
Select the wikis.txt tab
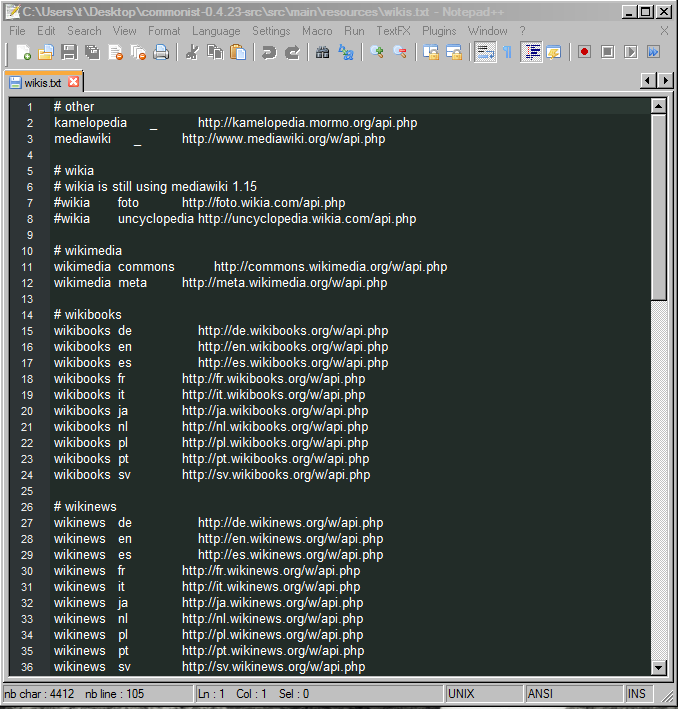pos(42,82)
